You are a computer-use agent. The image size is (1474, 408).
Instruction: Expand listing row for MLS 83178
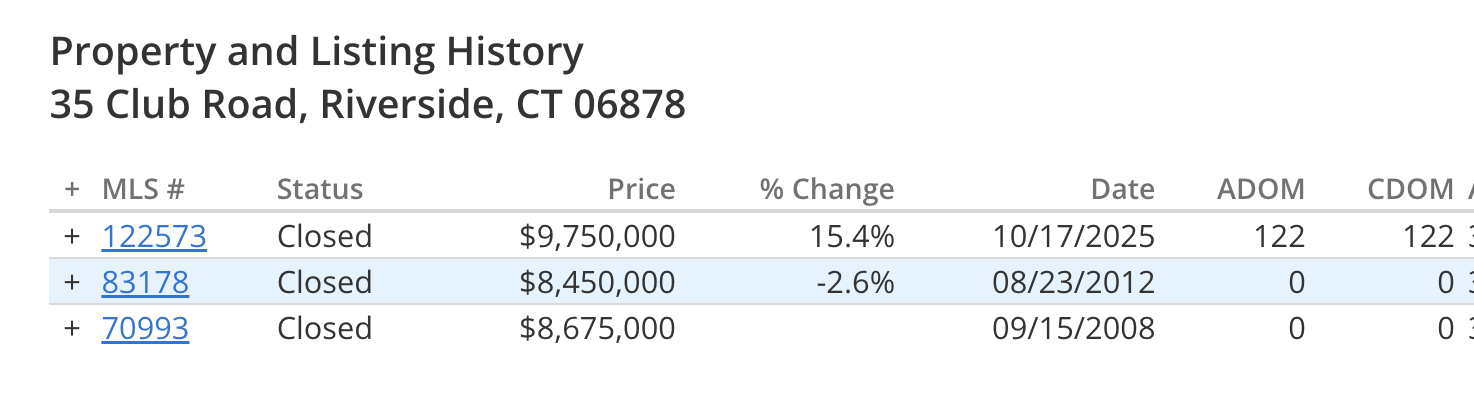pyautogui.click(x=71, y=283)
